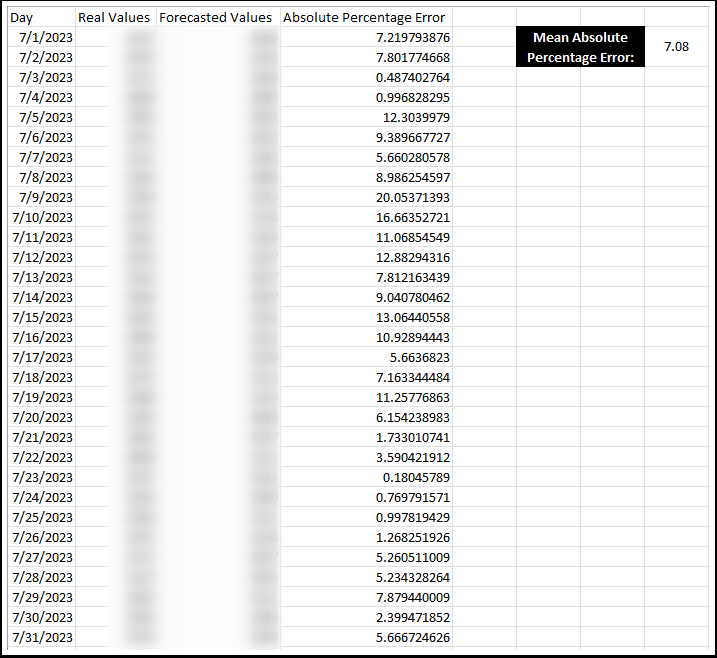This screenshot has height=658, width=717.
Task: Select the date cell 7/20/2023
Action: 42,417
